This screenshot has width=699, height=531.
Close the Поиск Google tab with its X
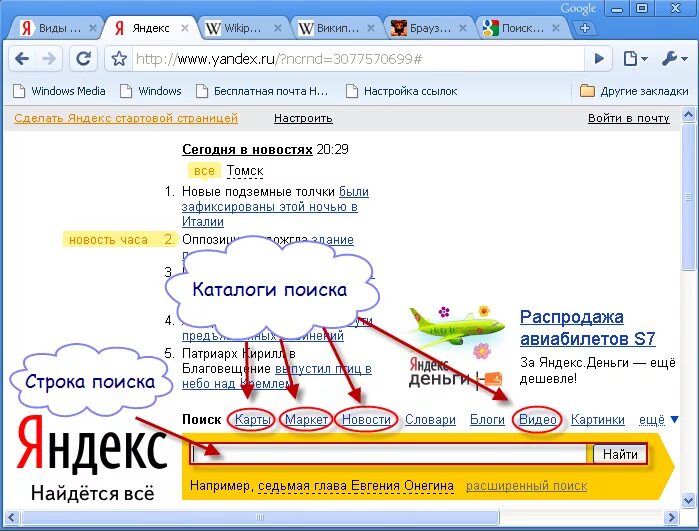[x=556, y=28]
